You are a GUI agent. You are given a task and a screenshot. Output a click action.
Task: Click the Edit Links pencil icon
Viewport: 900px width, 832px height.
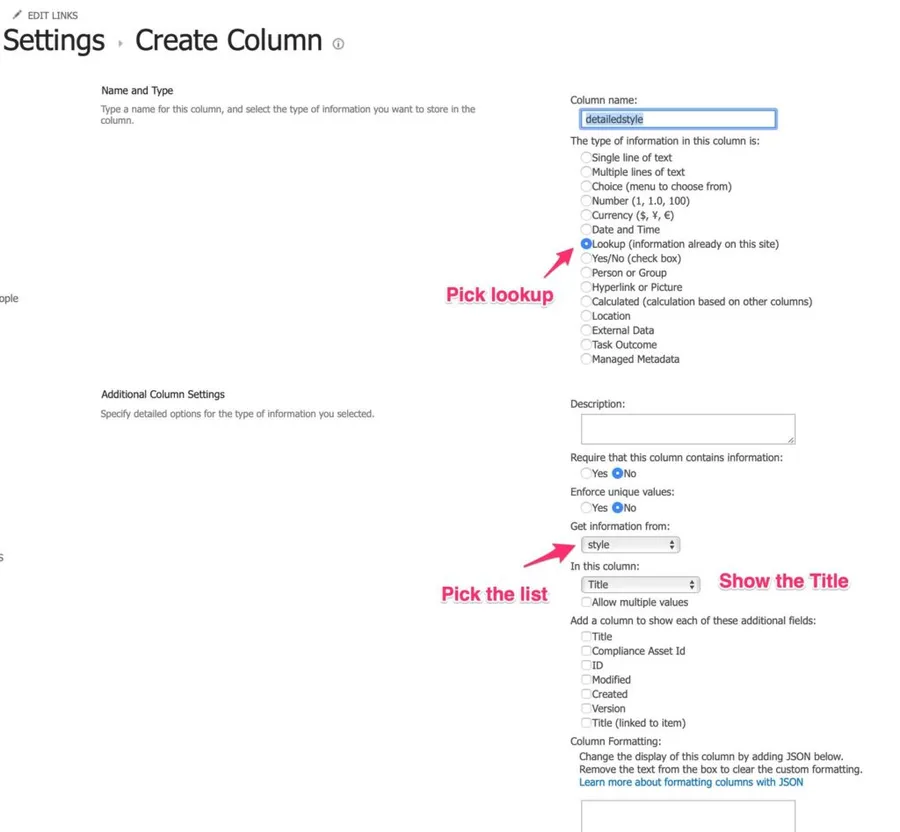(17, 16)
